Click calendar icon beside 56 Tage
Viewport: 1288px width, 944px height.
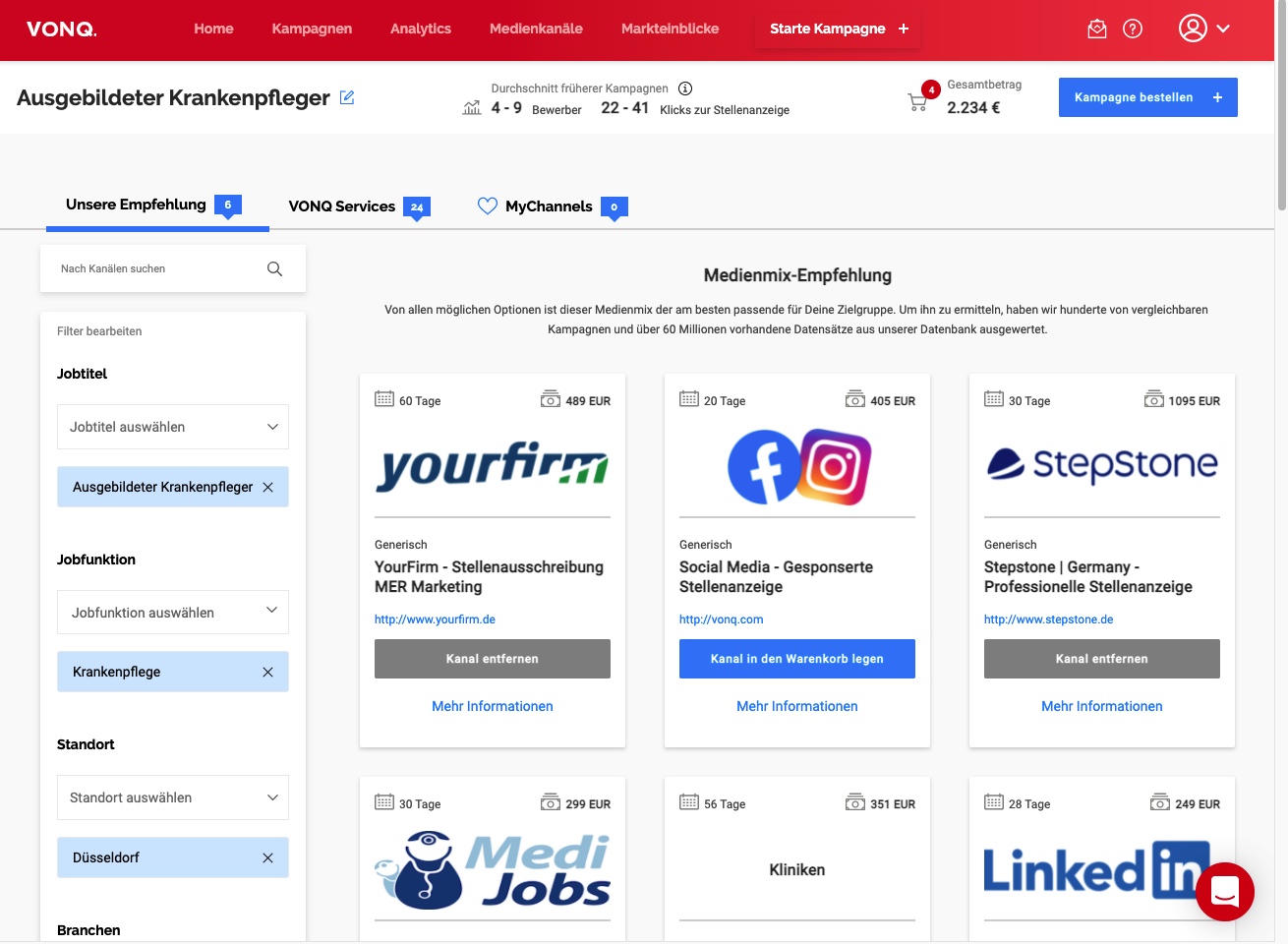[689, 802]
